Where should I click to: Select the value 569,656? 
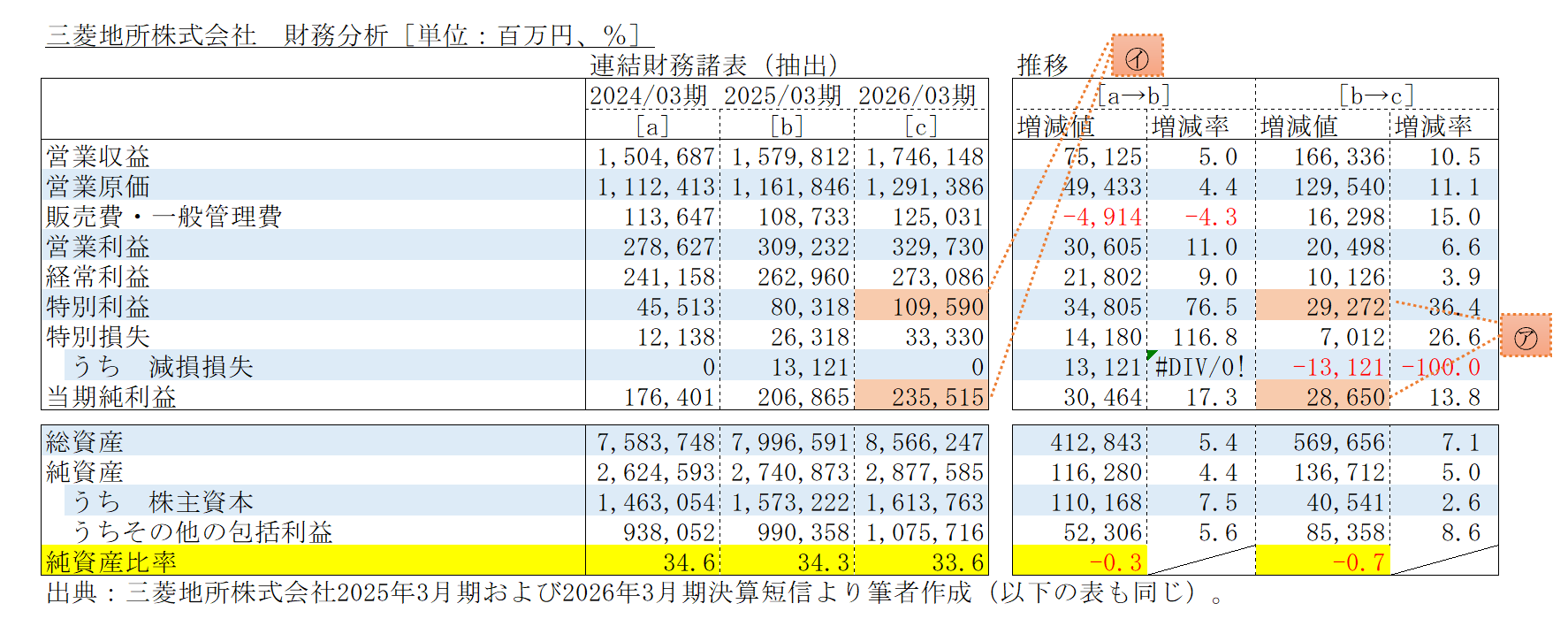point(1339,442)
